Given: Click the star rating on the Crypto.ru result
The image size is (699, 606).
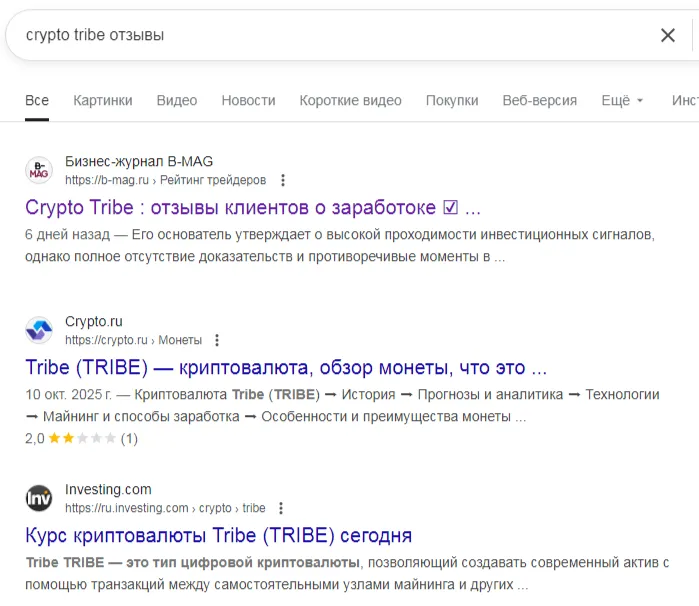Looking at the screenshot, I should pyautogui.click(x=82, y=438).
